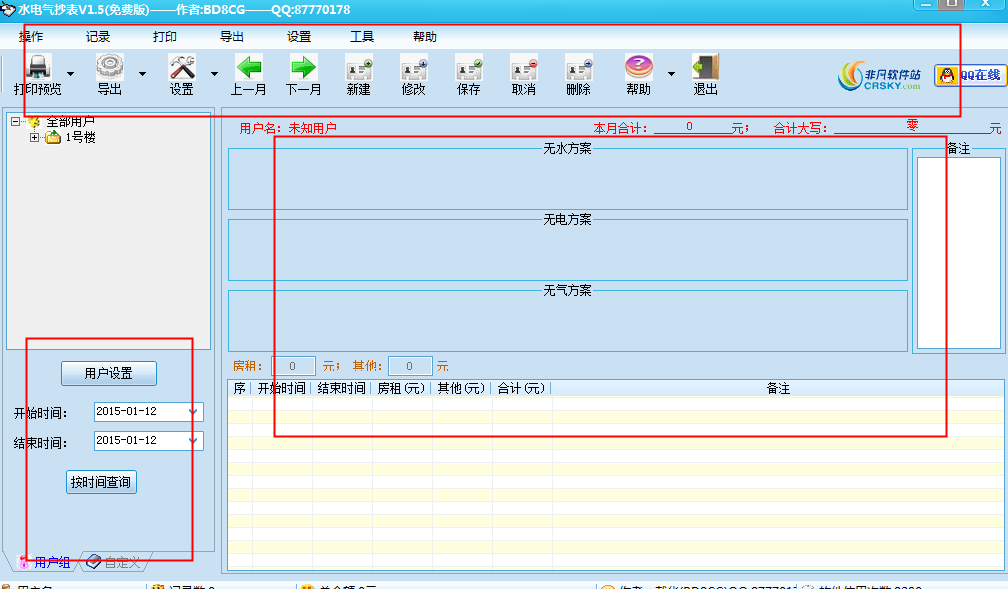This screenshot has width=1008, height=589.
Task: Create a new record with 新建
Action: pos(359,69)
